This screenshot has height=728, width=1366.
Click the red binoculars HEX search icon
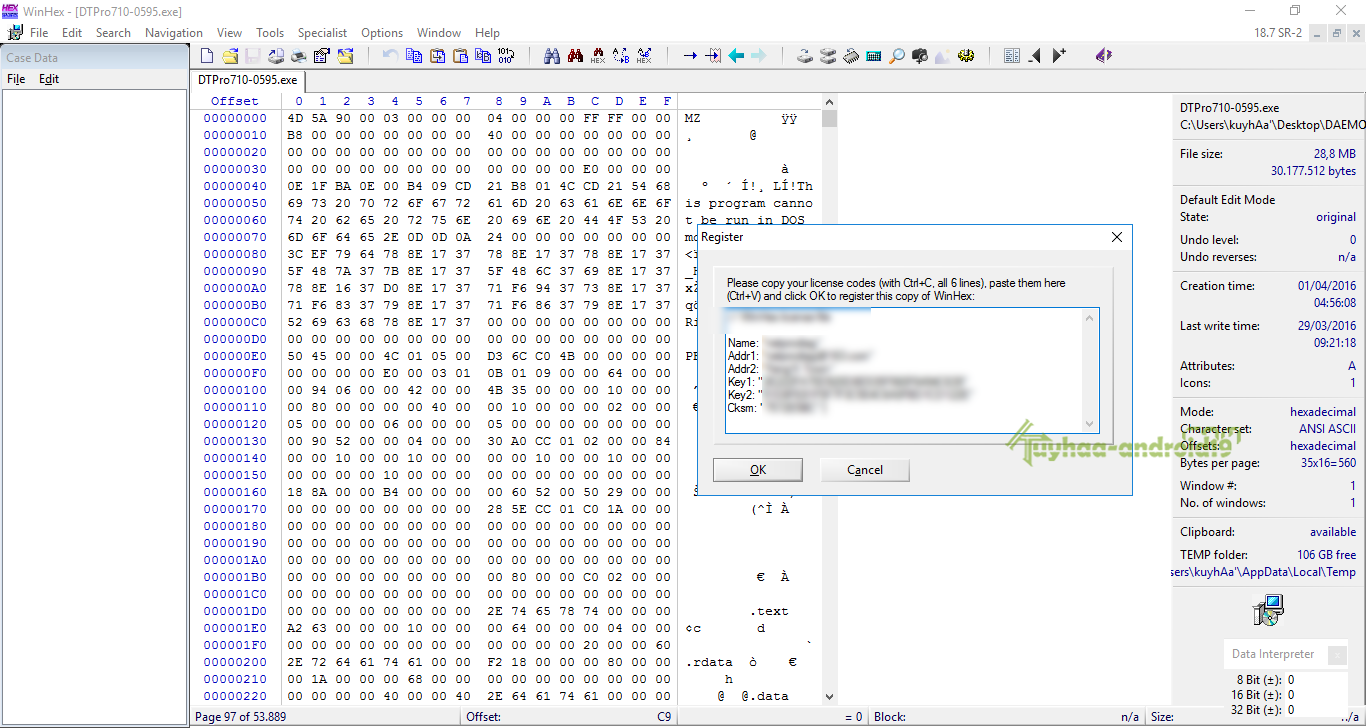coord(598,56)
